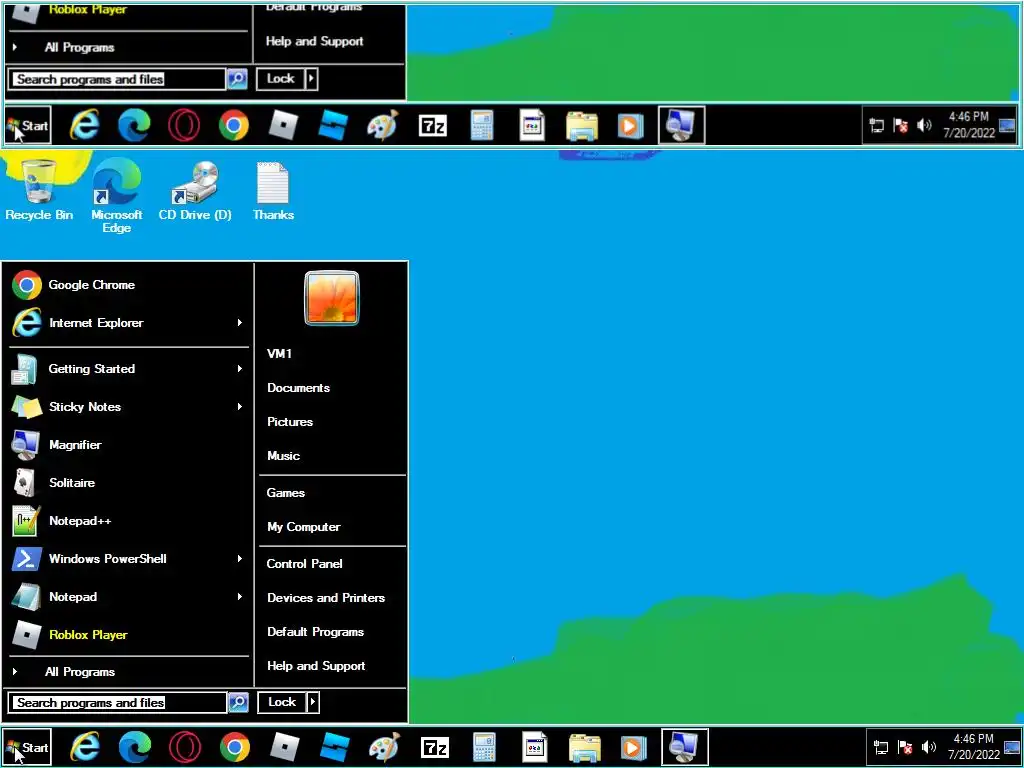
Task: Launch Notepad from the Start menu list
Action: [x=129, y=596]
